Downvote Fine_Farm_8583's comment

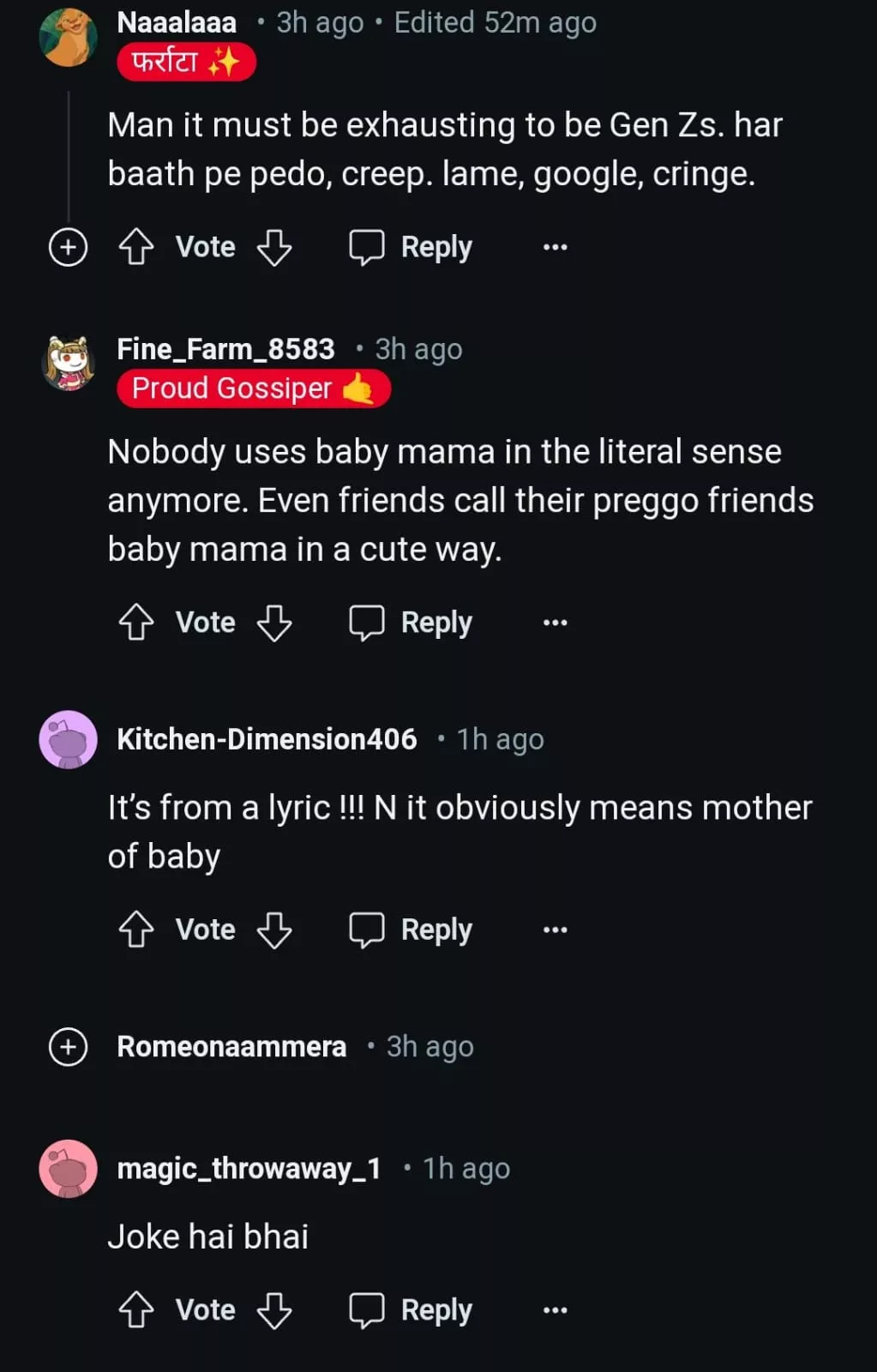point(274,623)
